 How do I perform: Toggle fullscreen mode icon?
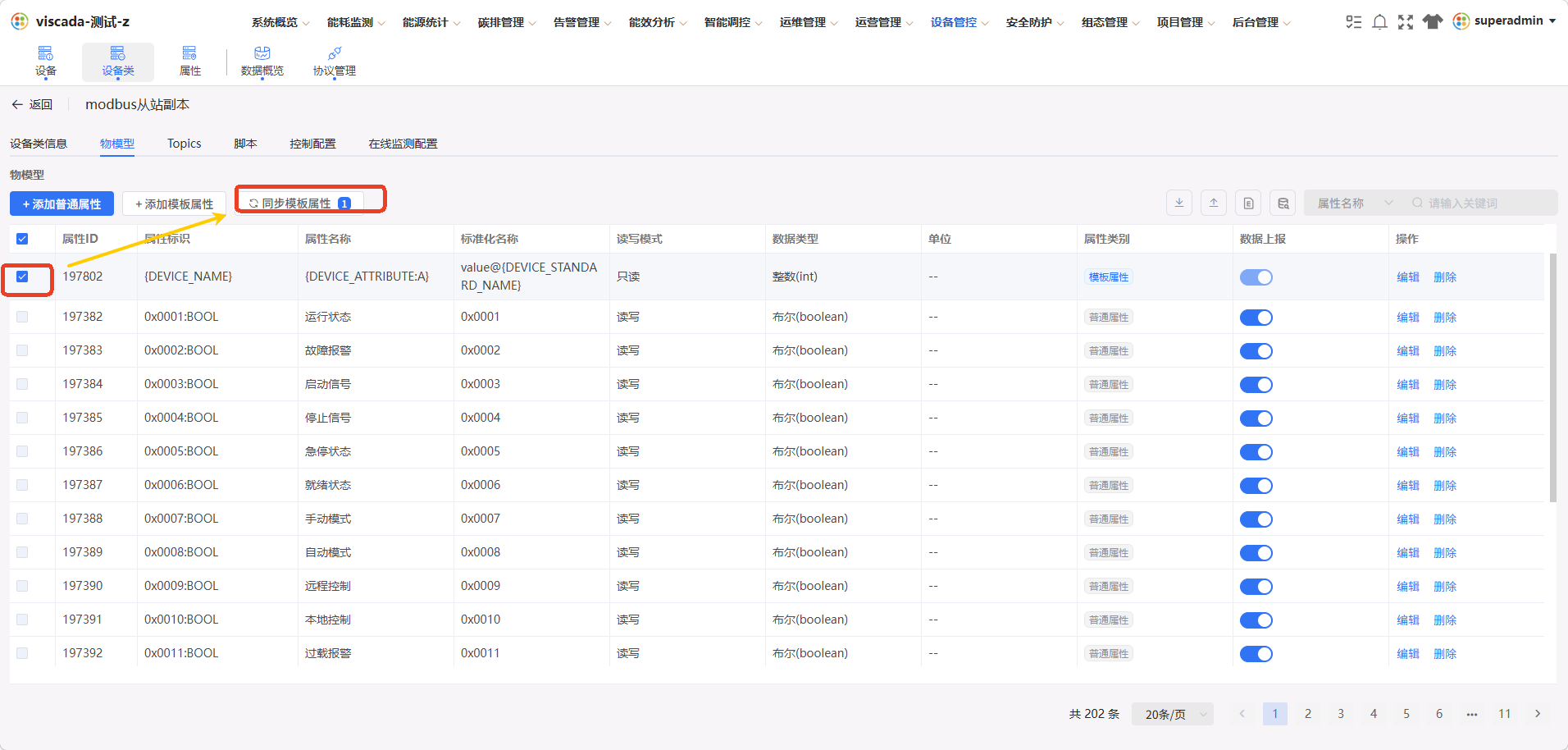[1406, 22]
